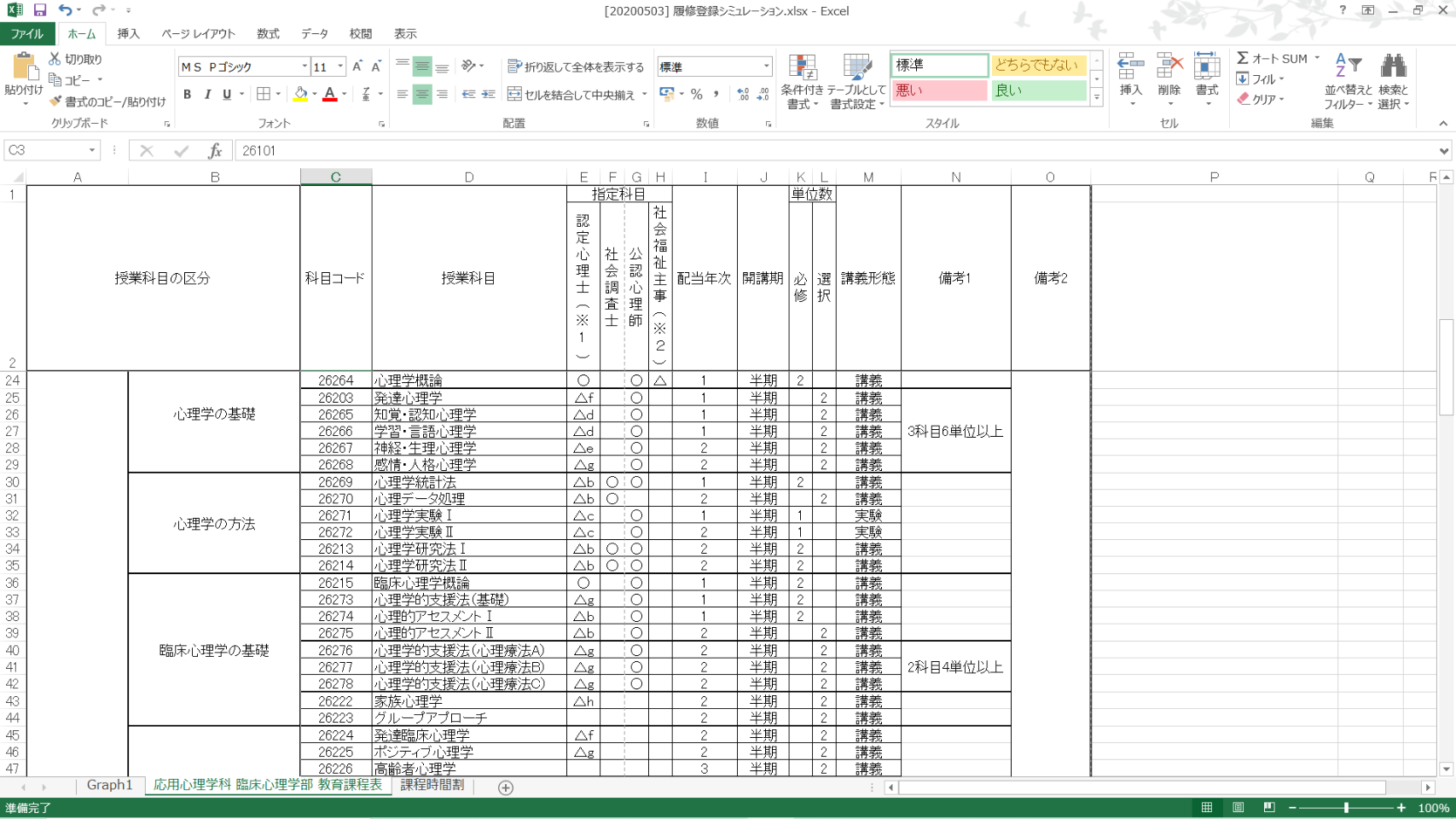Open the font name dropdown
The width and height of the screenshot is (1456, 819).
pos(305,67)
